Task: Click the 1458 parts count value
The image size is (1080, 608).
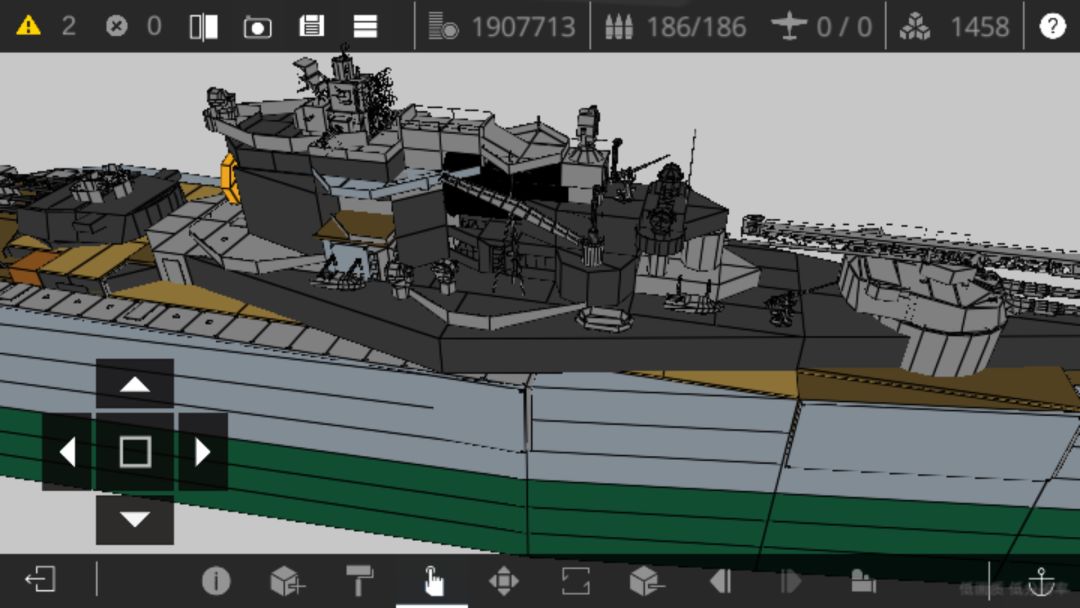Action: [x=979, y=28]
